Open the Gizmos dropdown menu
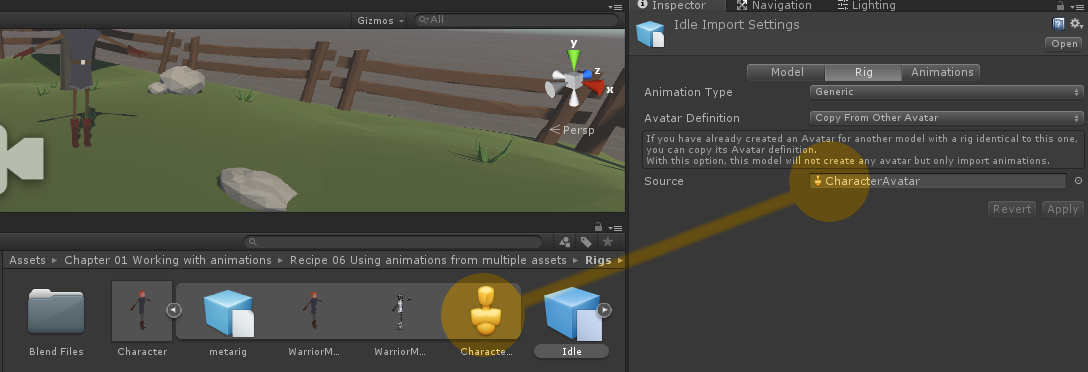Viewport: 1088px width, 372px height. pyautogui.click(x=380, y=20)
